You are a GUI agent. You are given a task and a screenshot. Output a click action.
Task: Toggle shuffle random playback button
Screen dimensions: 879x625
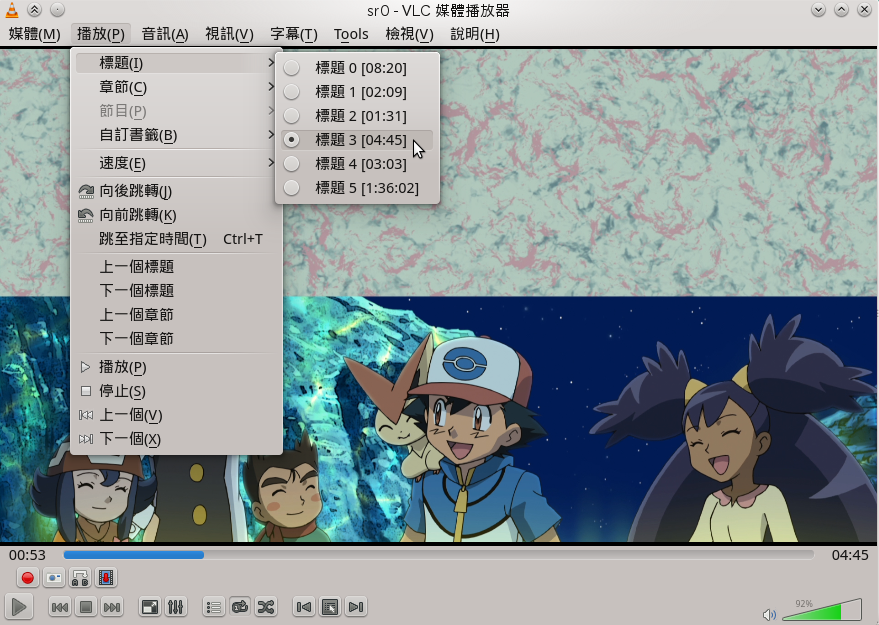click(266, 607)
